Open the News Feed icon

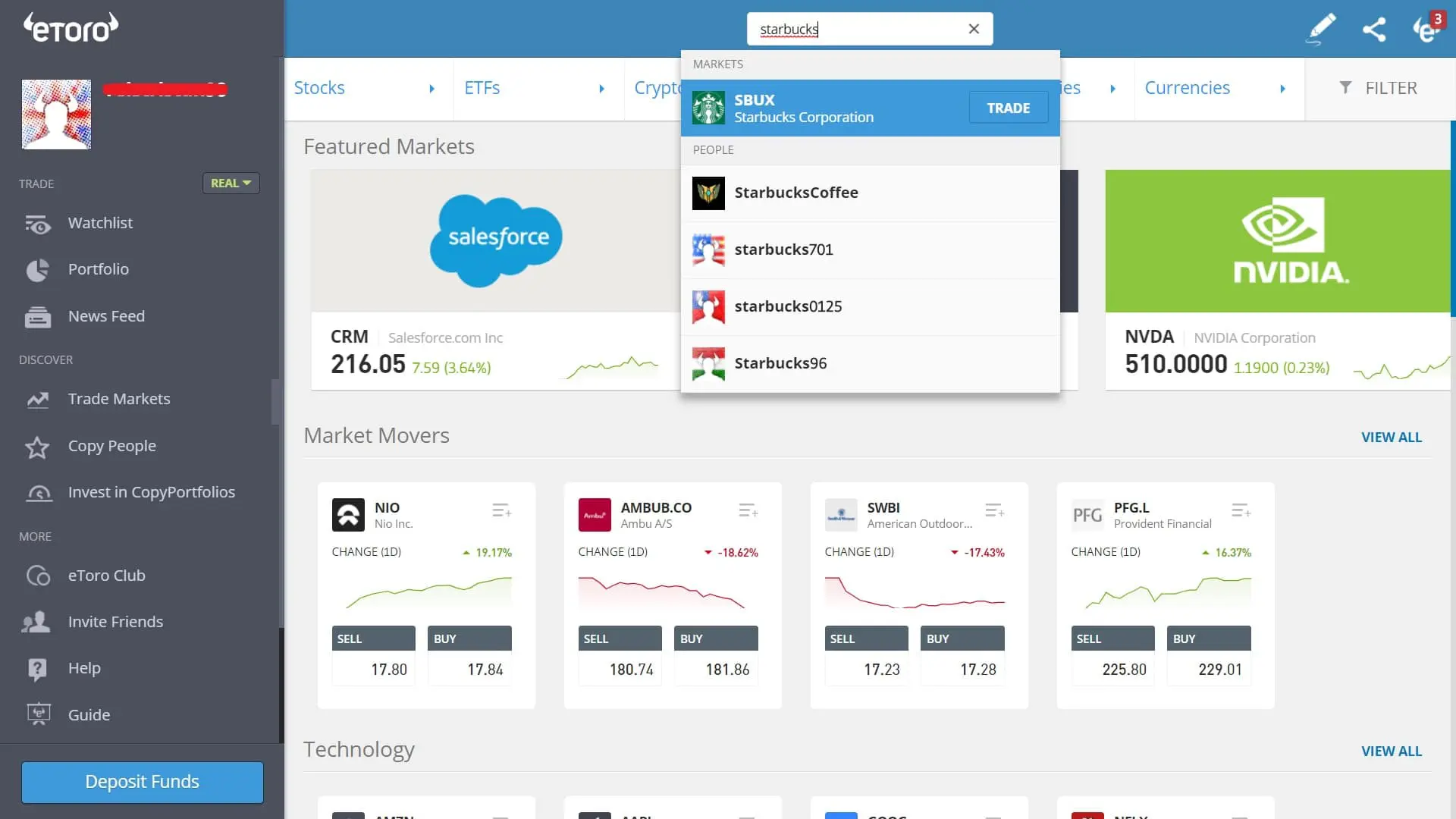38,317
